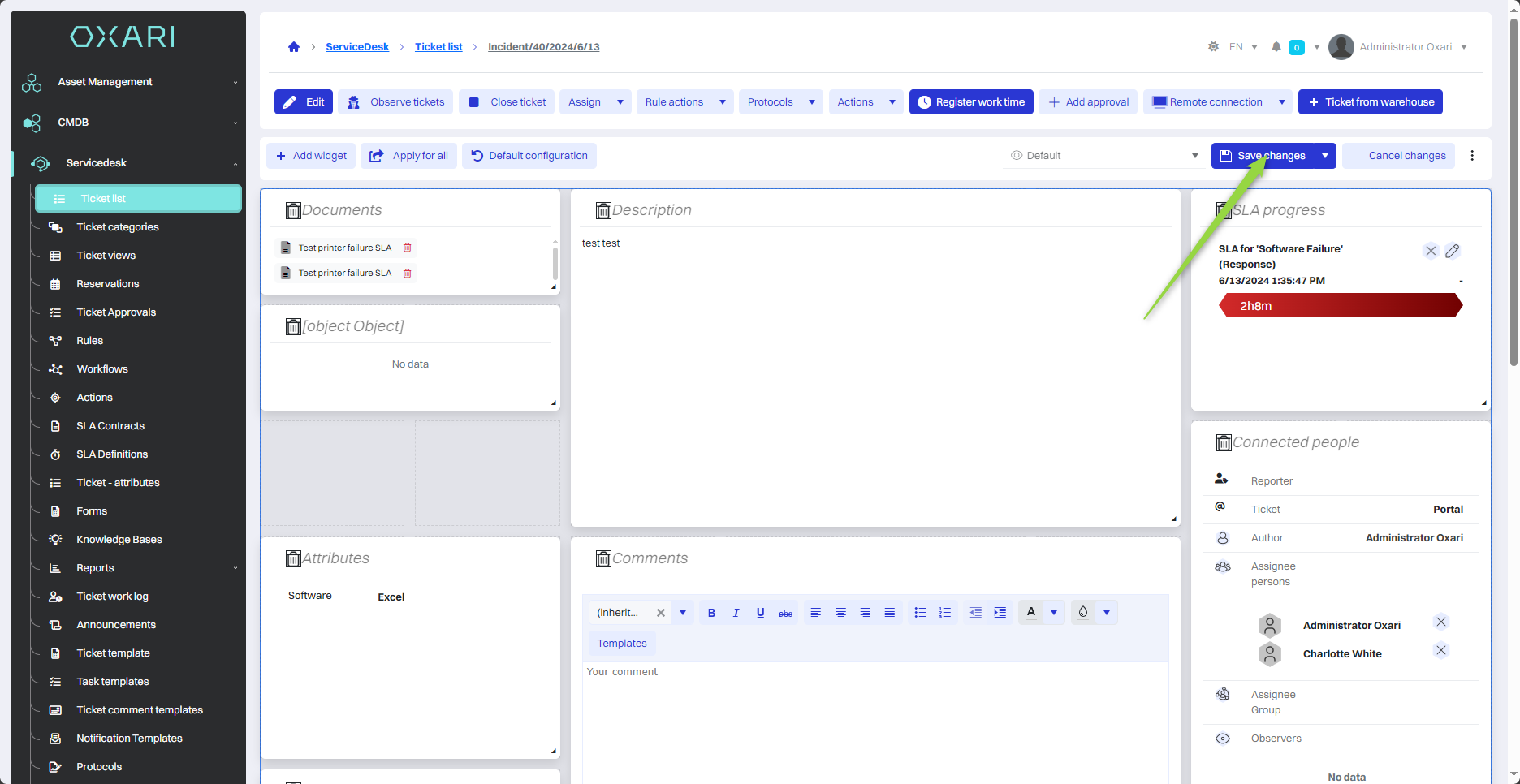Select Knowledge Bases from sidebar menu
This screenshot has width=1520, height=784.
click(119, 540)
